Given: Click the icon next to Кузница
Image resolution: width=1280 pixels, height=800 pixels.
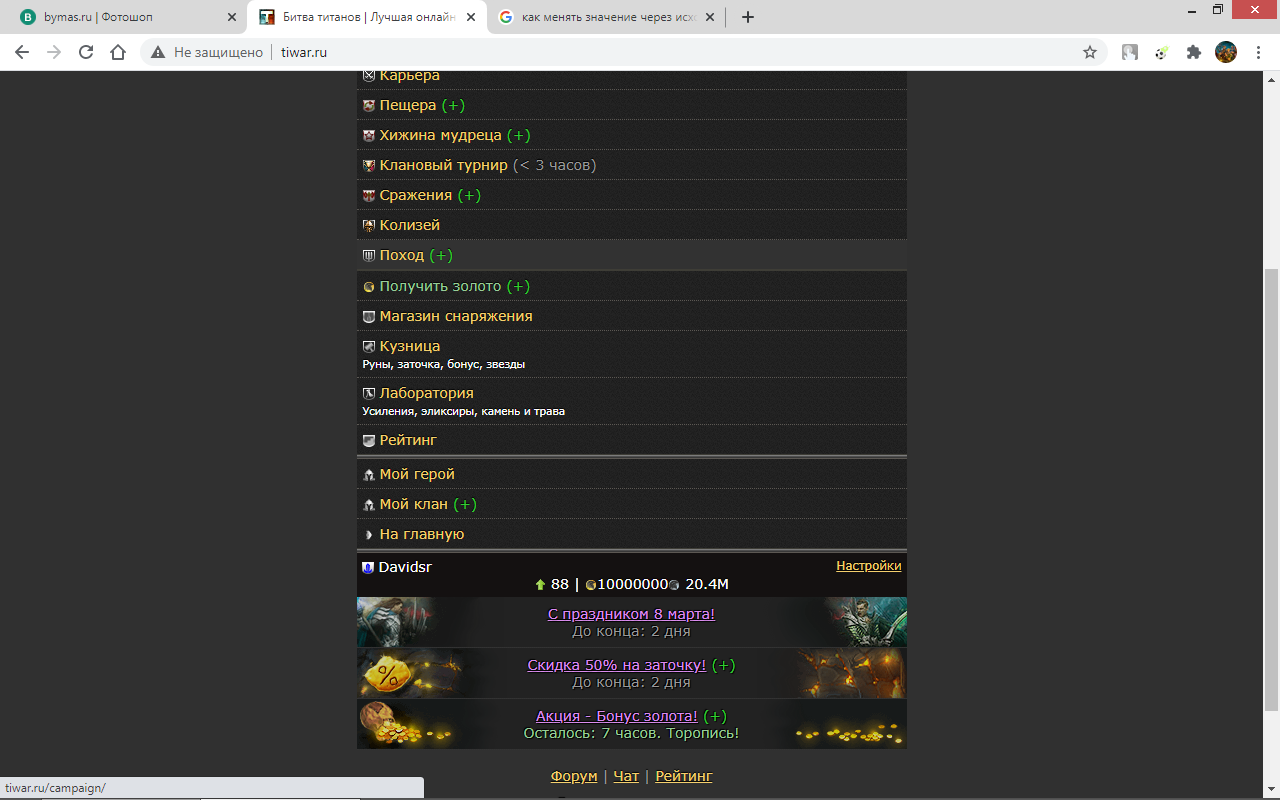Looking at the screenshot, I should (x=369, y=346).
